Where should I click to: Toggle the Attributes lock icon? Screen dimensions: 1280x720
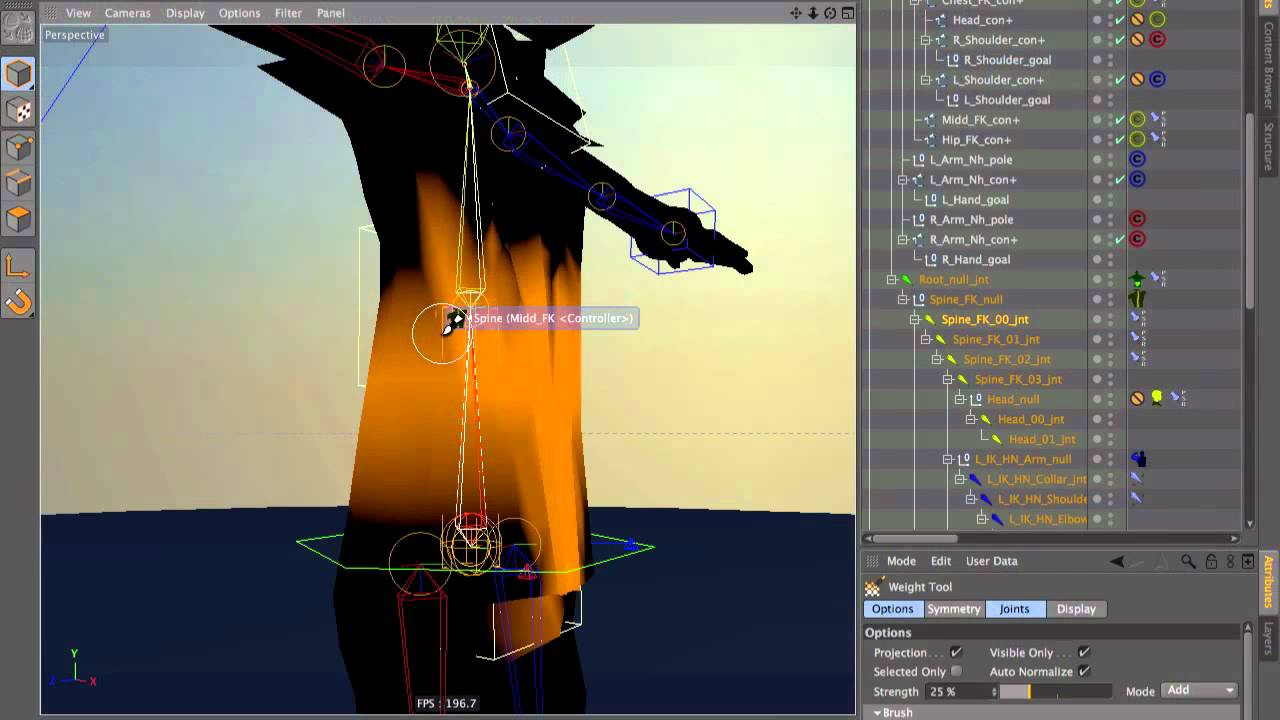tap(1211, 562)
